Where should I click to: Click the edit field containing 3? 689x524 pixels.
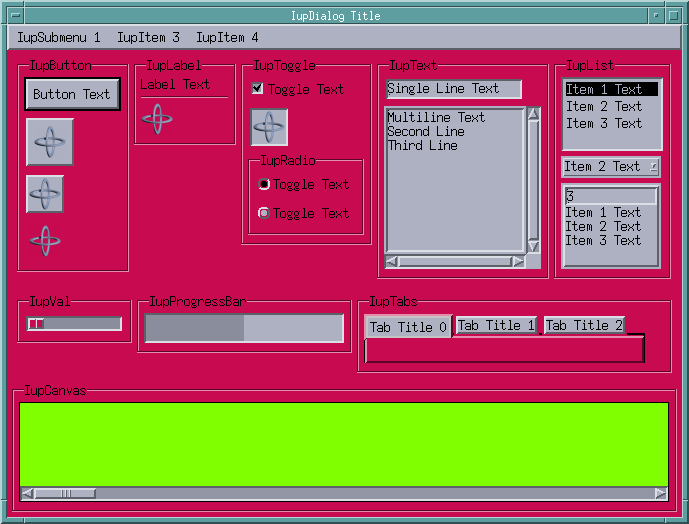coord(610,196)
